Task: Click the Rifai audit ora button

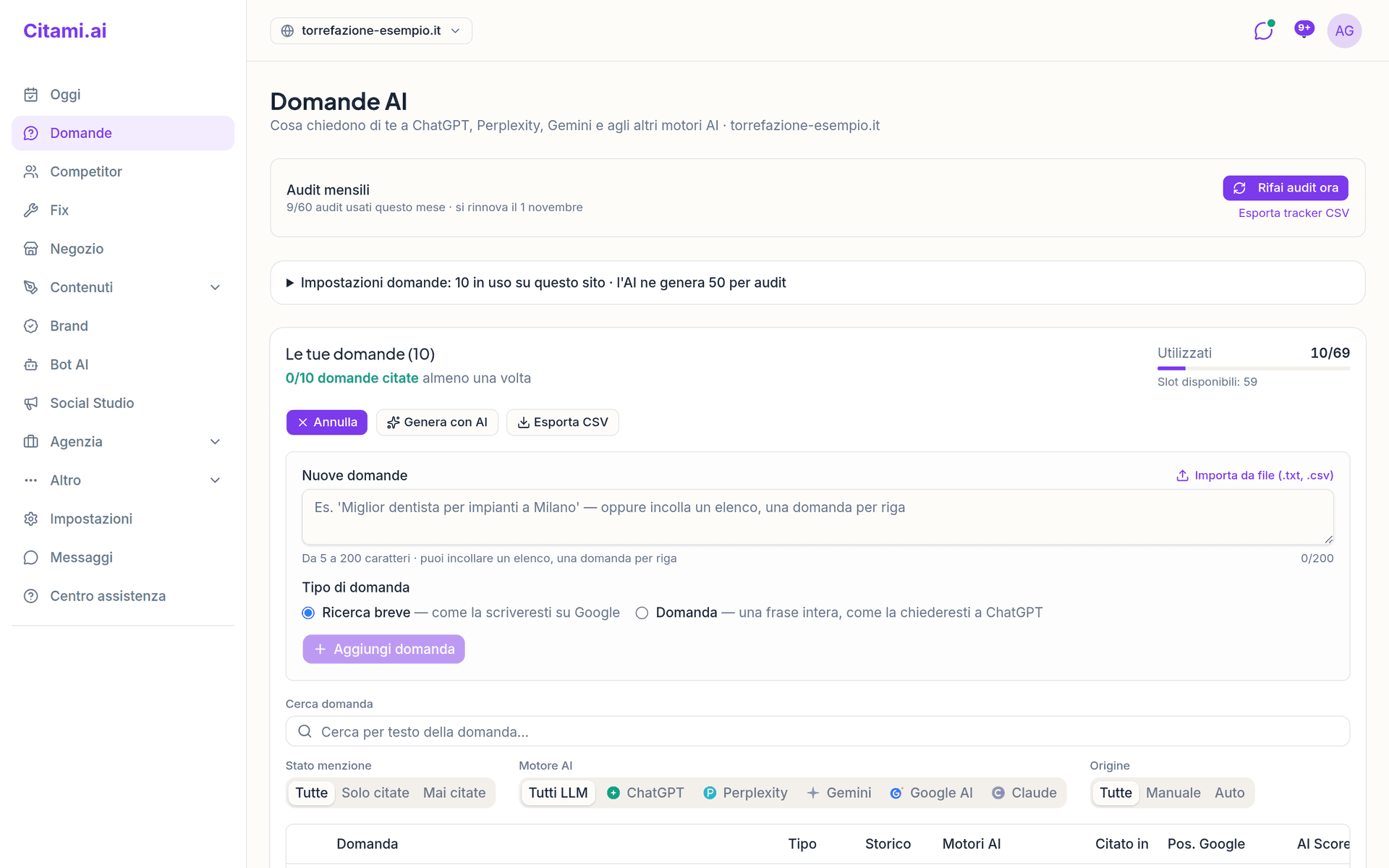Action: point(1286,188)
